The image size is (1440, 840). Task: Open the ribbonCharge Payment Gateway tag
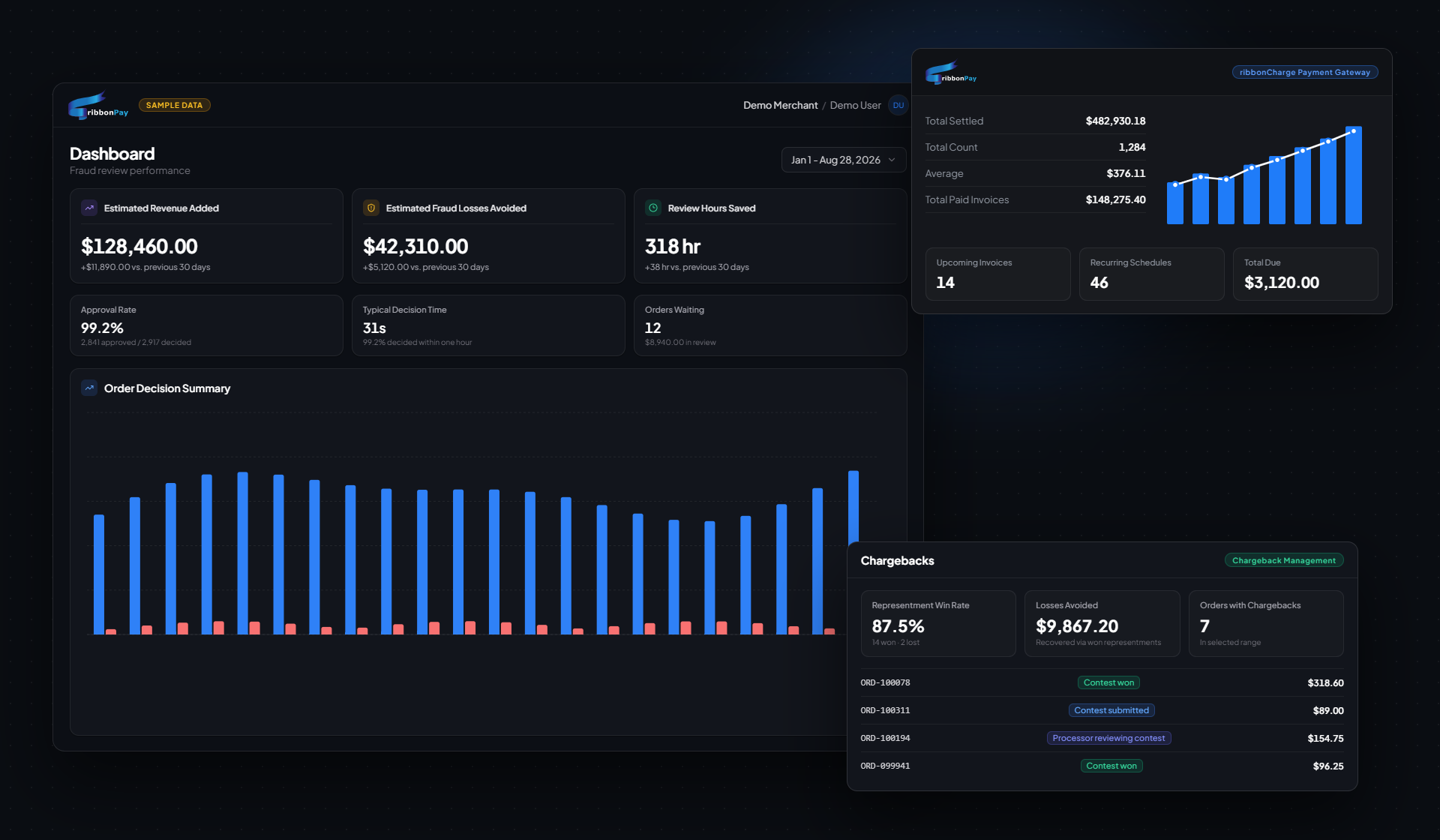(1305, 73)
